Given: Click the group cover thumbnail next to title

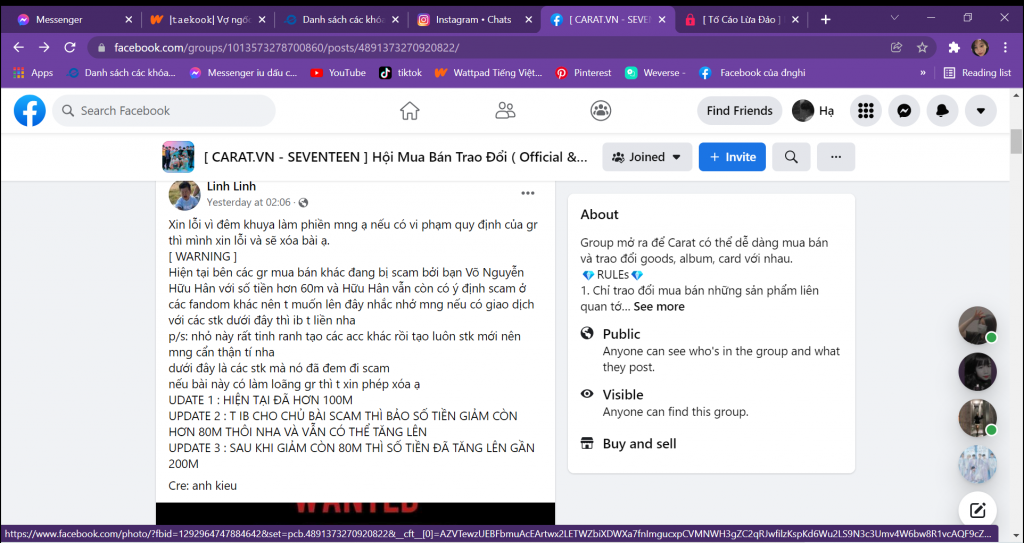Looking at the screenshot, I should point(178,157).
